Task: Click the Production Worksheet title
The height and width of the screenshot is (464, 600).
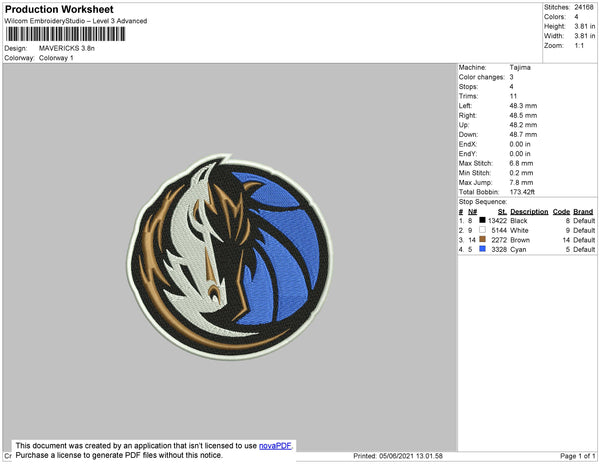Action: click(59, 9)
